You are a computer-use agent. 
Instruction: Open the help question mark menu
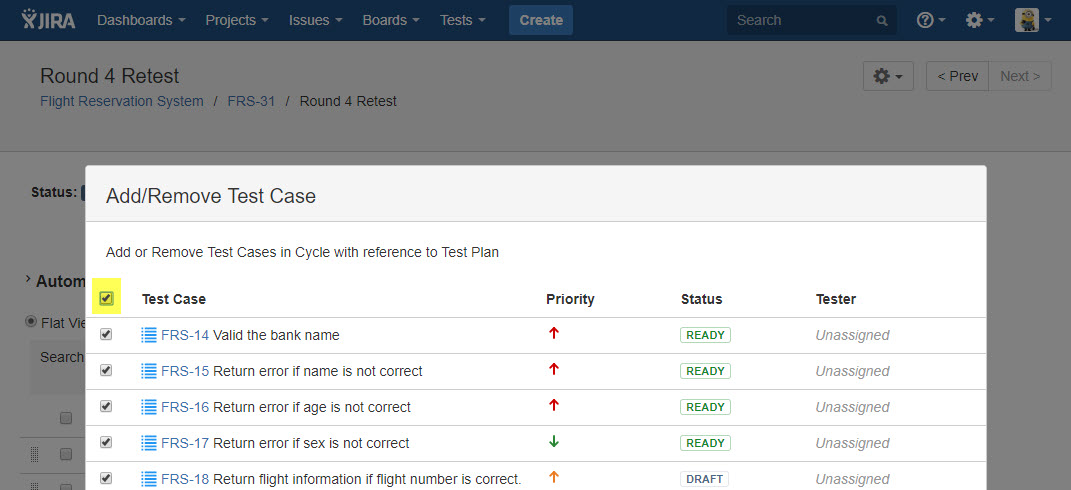click(931, 20)
